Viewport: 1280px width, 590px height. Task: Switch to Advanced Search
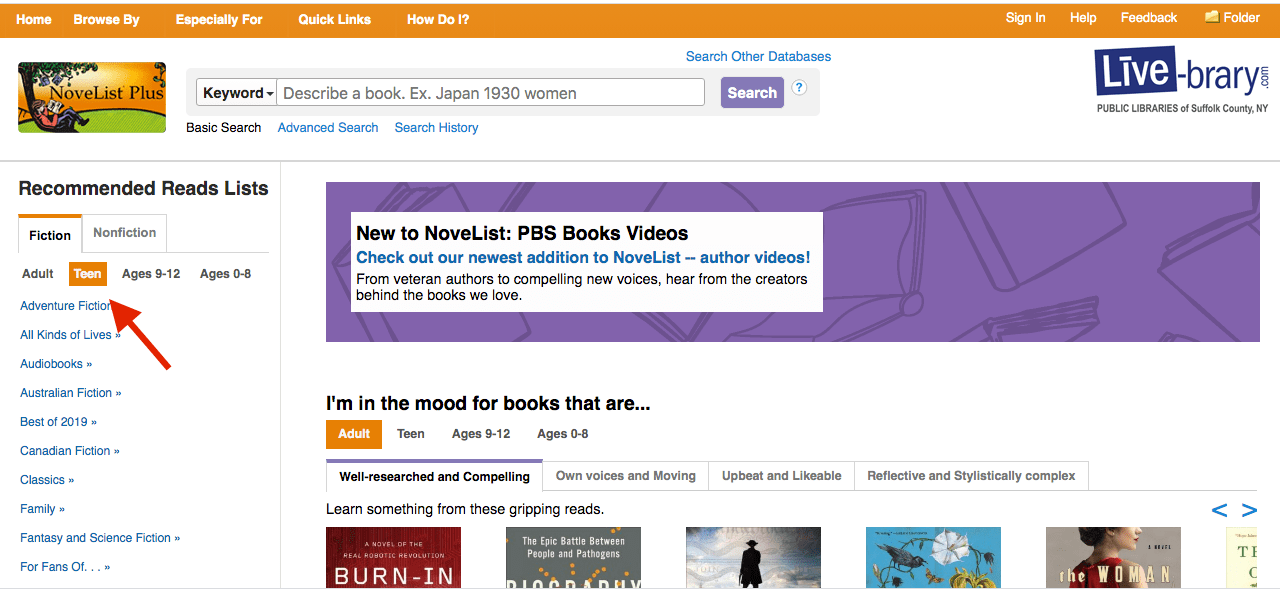pos(328,128)
